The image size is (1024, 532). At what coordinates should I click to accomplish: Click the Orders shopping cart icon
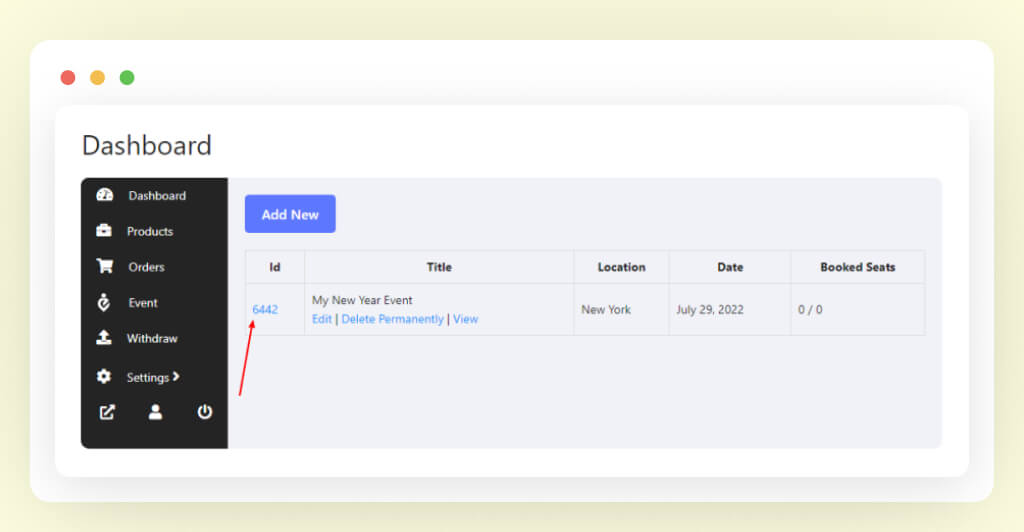[104, 266]
